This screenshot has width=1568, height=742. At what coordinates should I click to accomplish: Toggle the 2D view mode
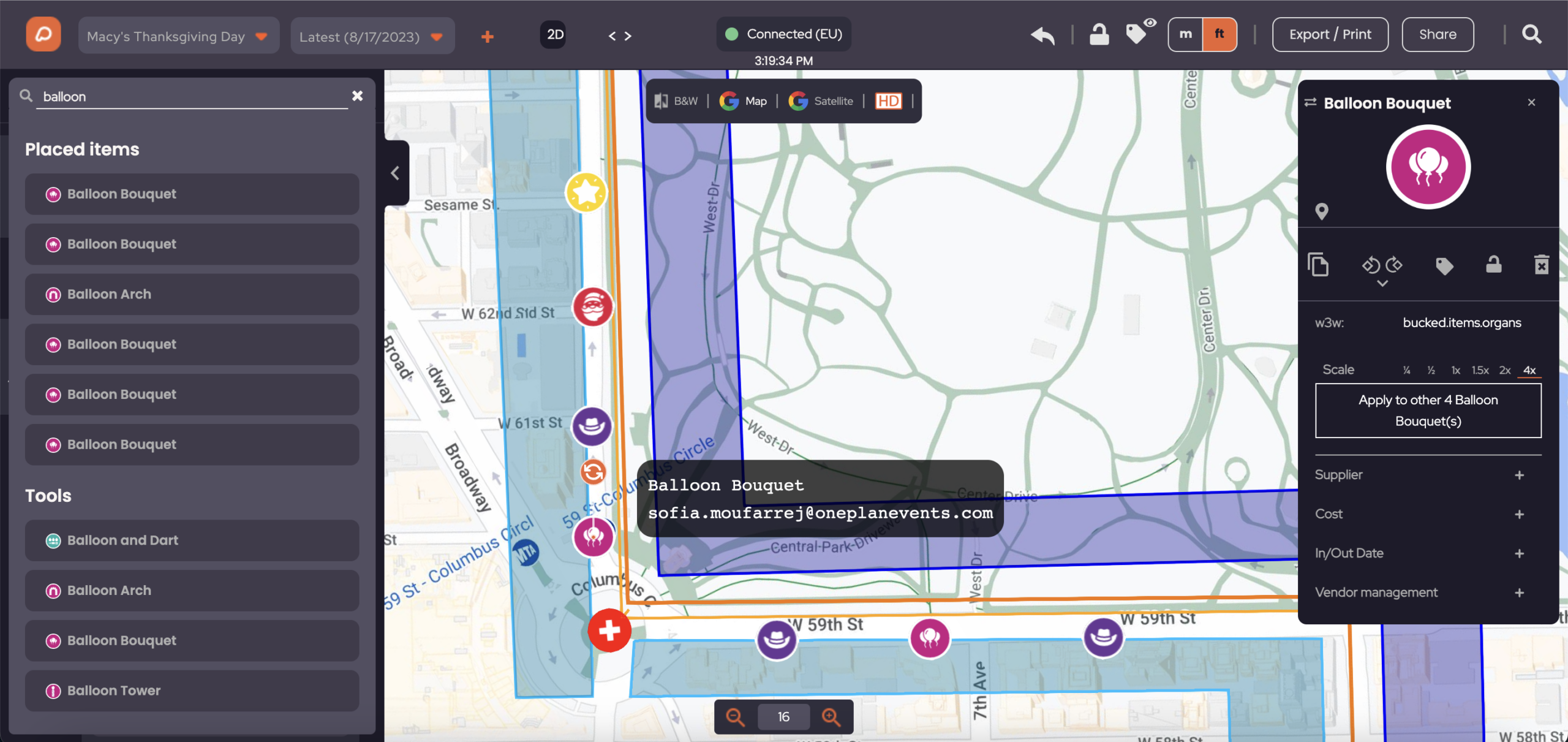click(555, 34)
